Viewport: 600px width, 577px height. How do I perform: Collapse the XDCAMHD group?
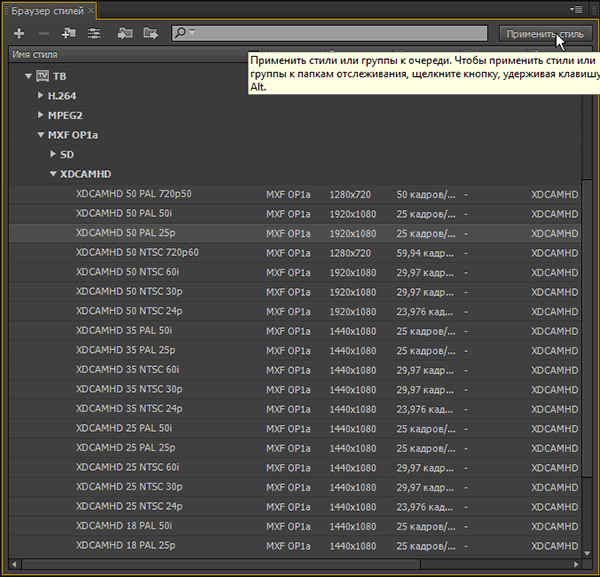tap(53, 174)
